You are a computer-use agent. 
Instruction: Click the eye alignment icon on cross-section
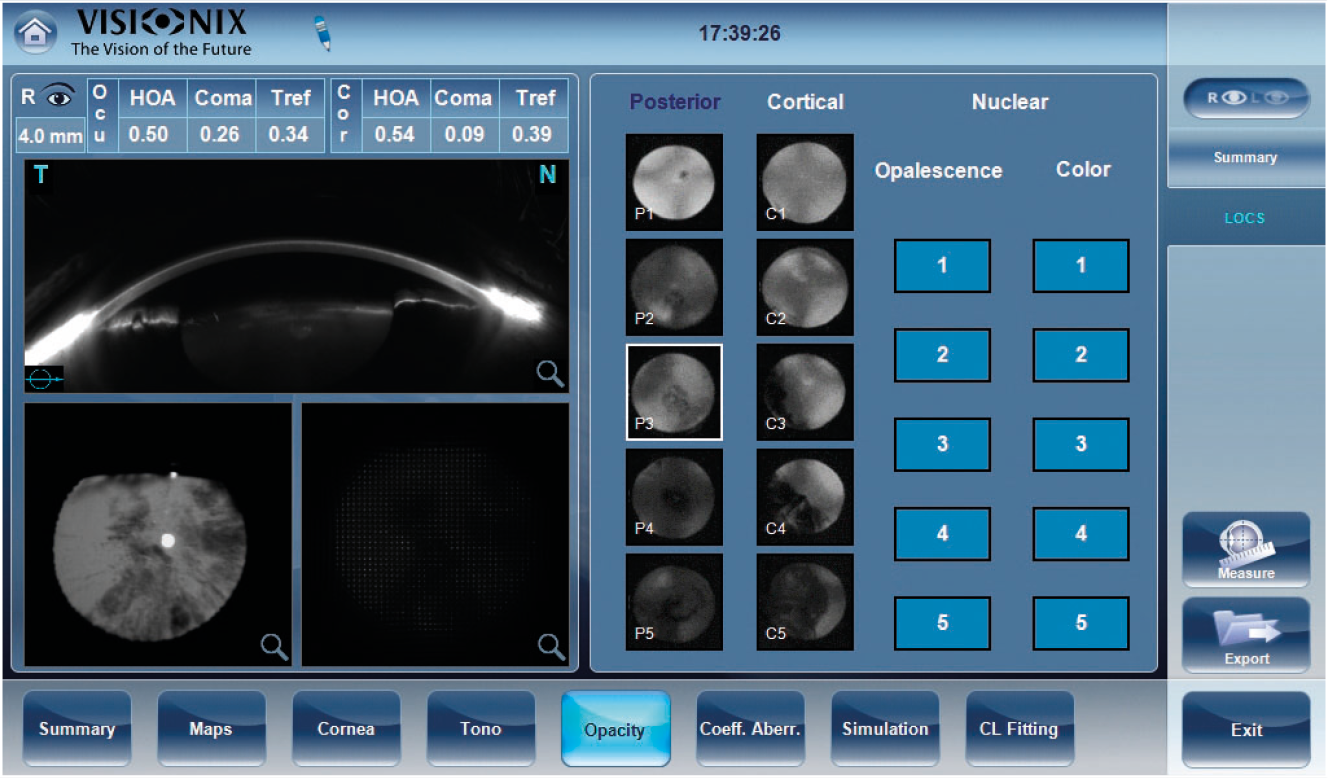[44, 380]
